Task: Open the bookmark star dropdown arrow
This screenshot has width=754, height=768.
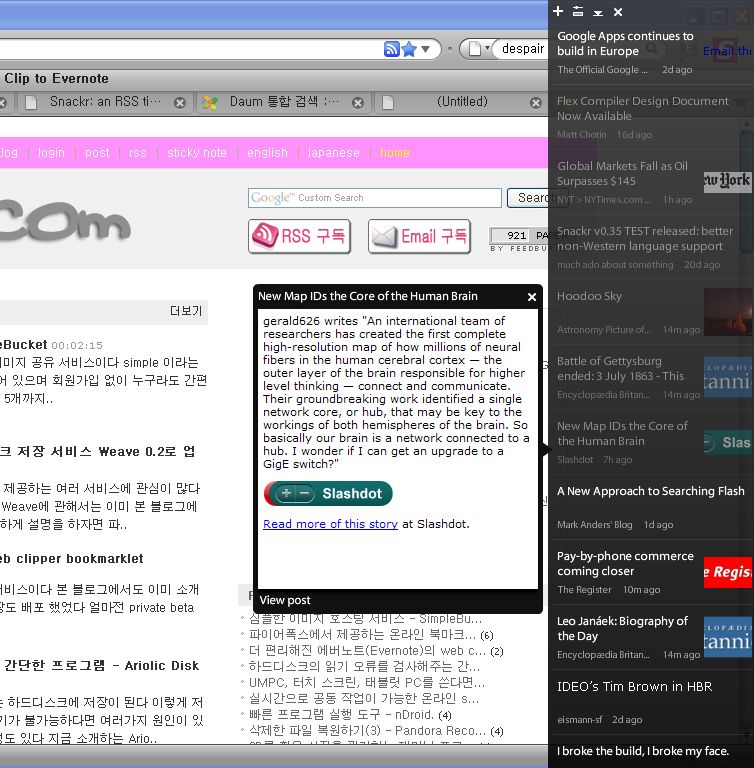Action: pos(425,49)
